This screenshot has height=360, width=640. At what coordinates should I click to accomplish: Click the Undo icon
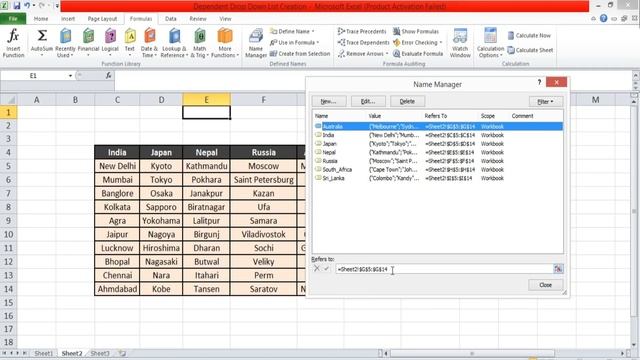27,6
